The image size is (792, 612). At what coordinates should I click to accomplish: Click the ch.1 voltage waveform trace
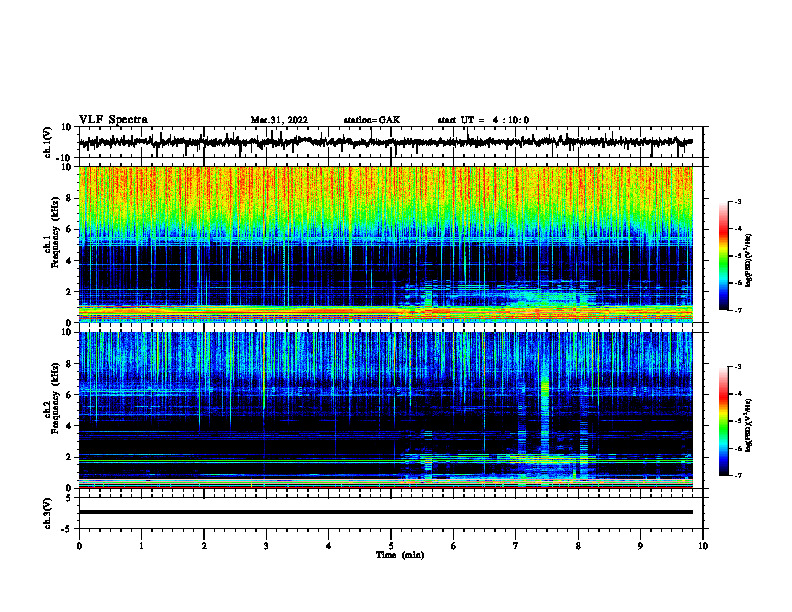pos(385,142)
